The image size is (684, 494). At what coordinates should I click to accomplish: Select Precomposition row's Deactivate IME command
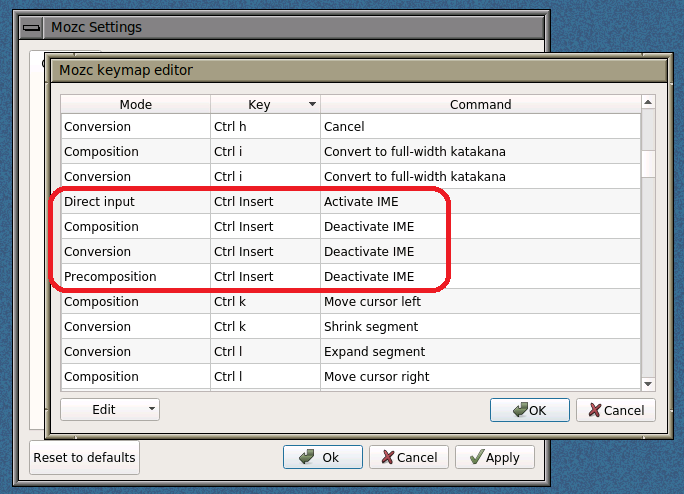tap(480, 276)
